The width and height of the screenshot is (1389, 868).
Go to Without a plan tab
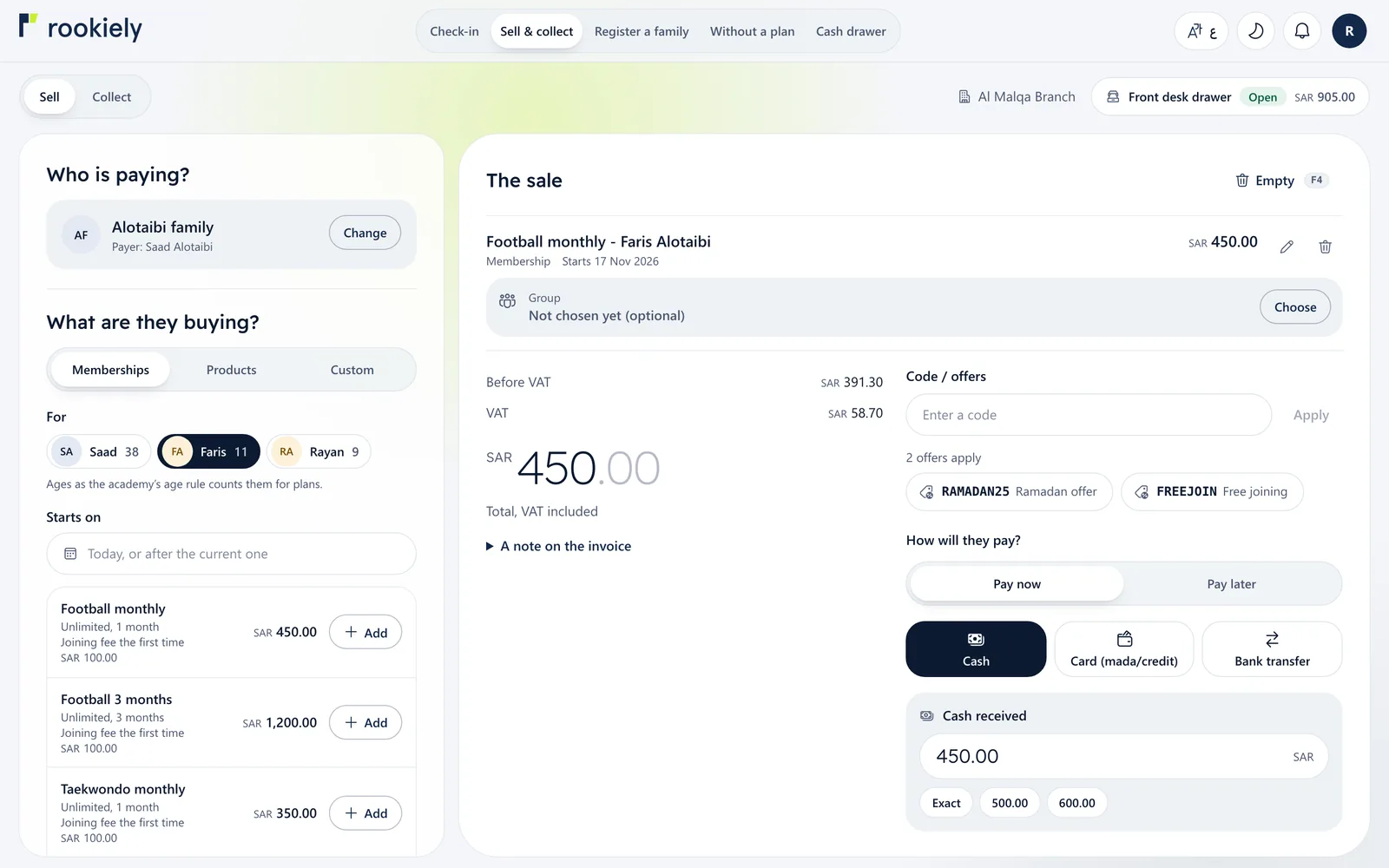coord(753,31)
